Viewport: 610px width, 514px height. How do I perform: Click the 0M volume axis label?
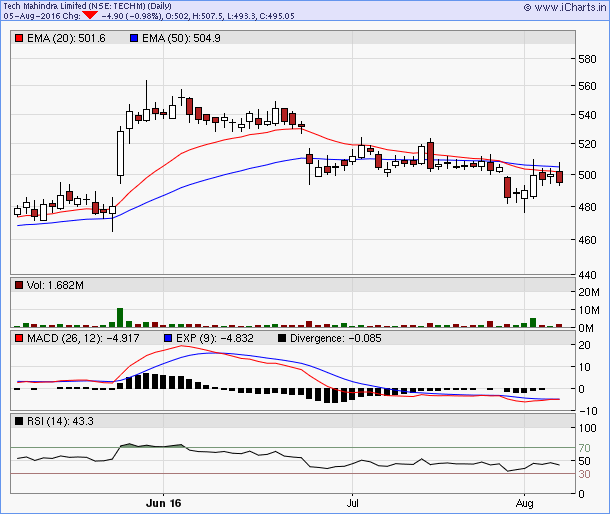click(586, 328)
